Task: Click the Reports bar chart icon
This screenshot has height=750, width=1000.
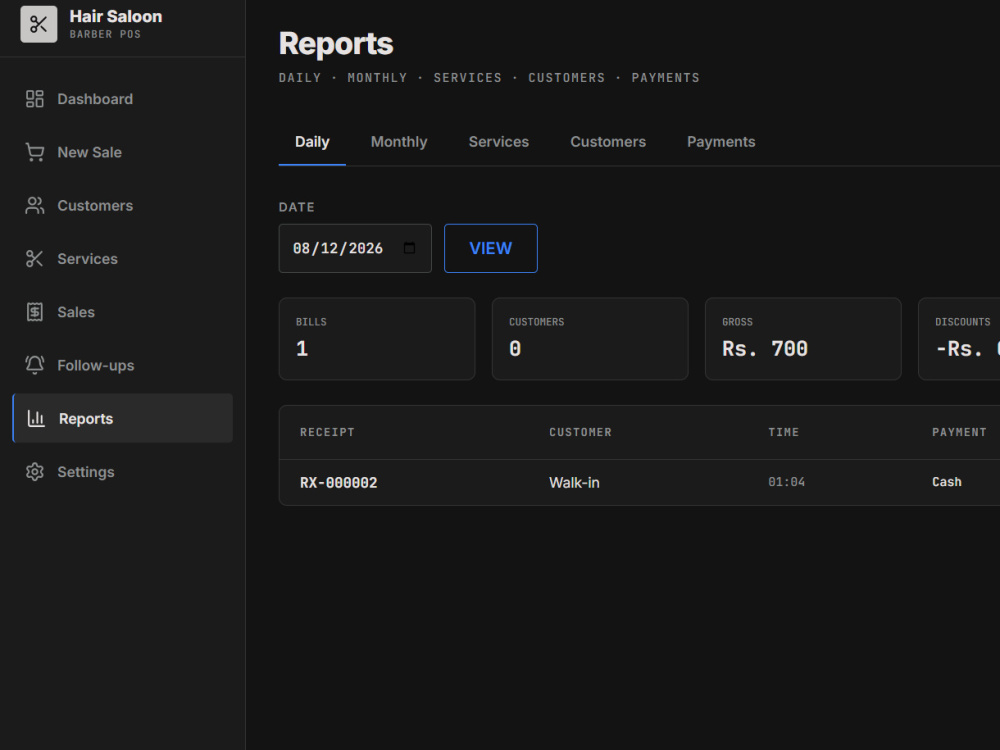Action: 36,418
